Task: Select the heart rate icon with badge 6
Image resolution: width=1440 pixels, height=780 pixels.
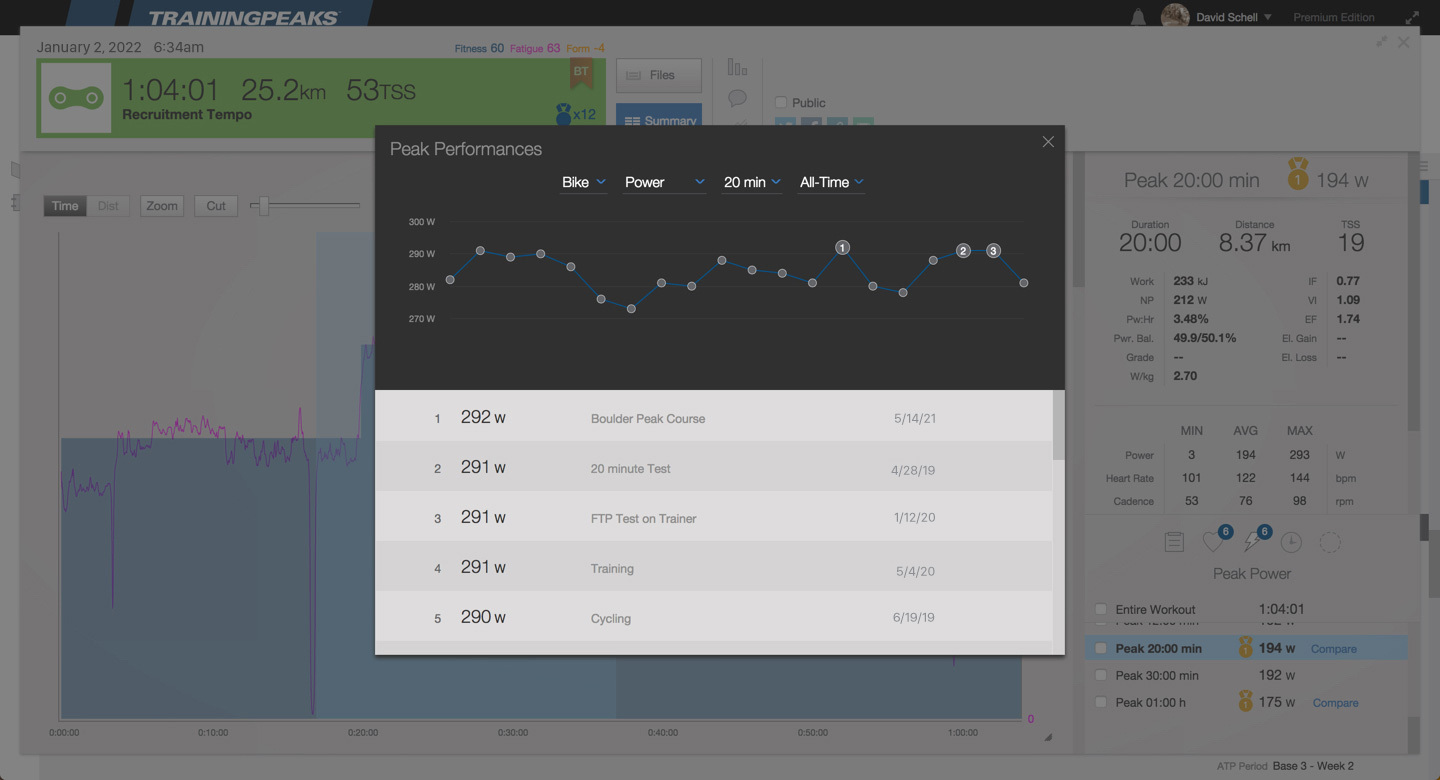Action: (x=1213, y=541)
